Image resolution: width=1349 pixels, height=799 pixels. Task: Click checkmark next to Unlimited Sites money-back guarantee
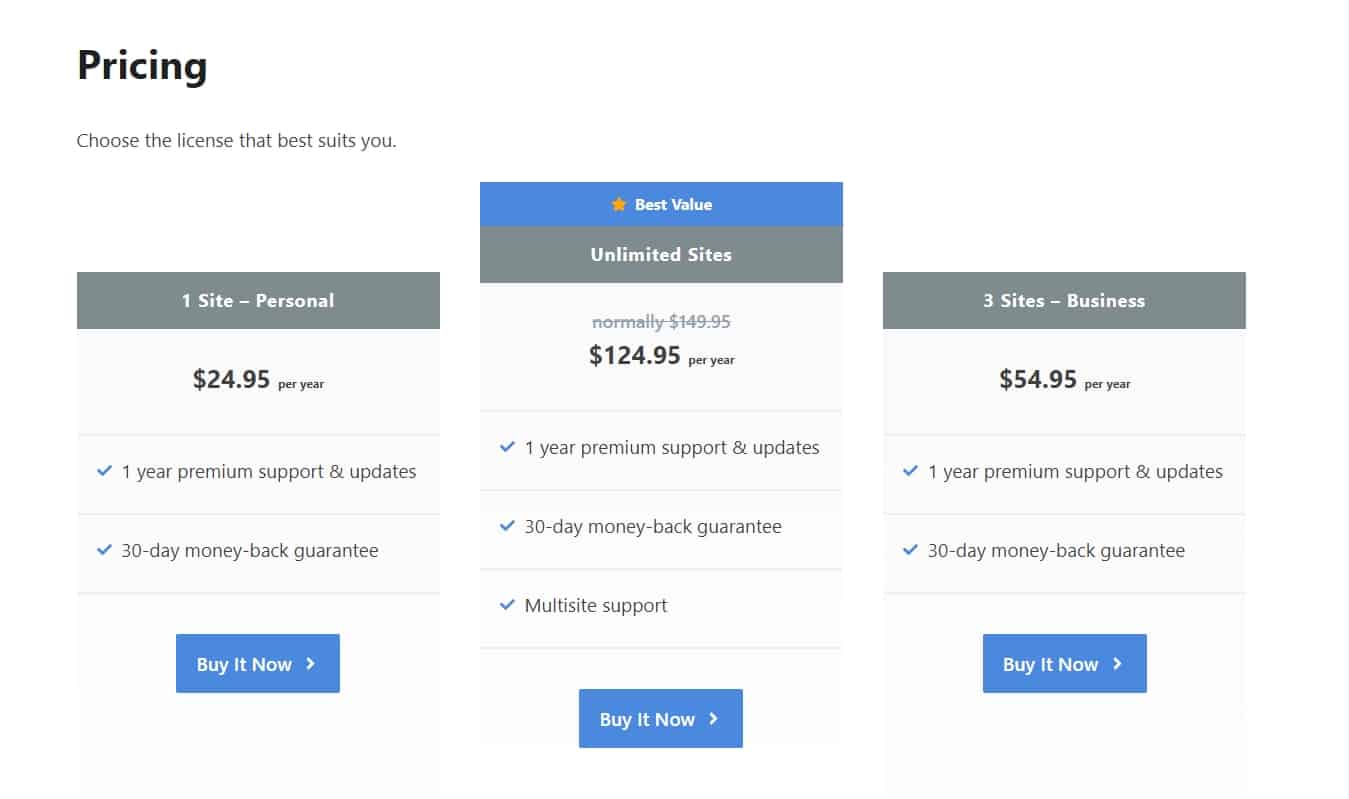(507, 526)
